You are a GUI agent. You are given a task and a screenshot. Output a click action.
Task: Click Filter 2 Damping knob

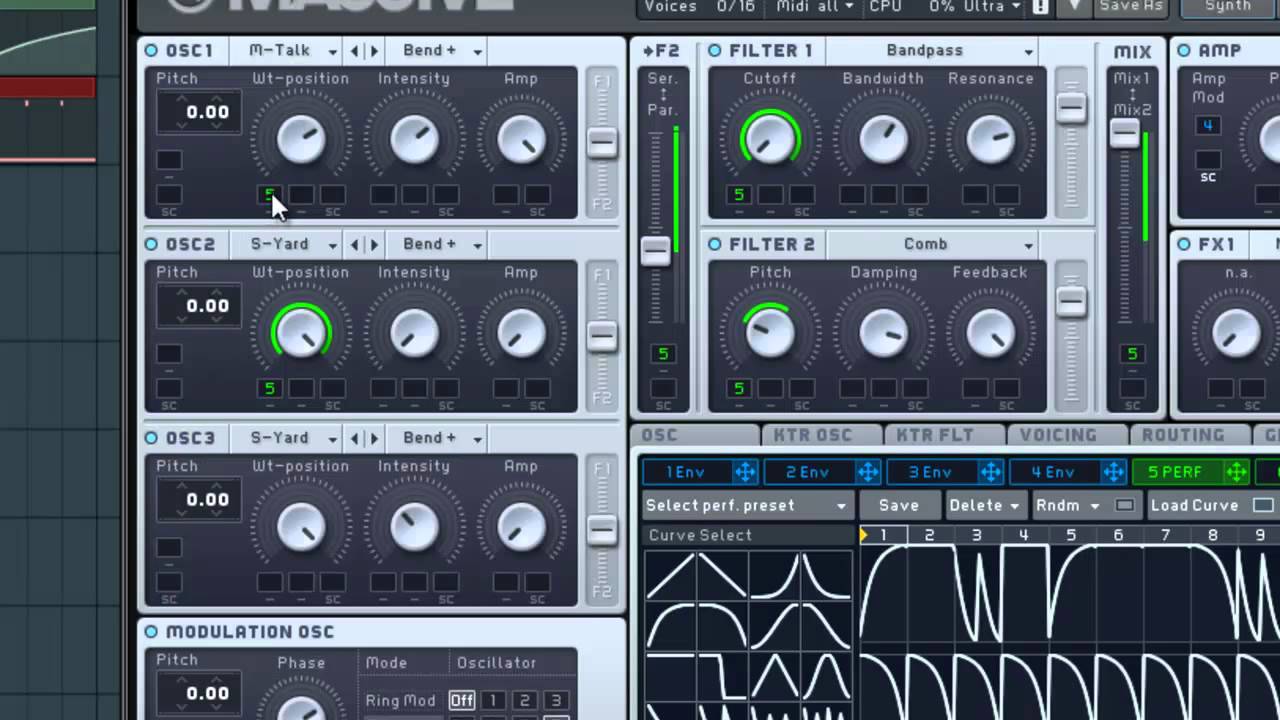[883, 333]
